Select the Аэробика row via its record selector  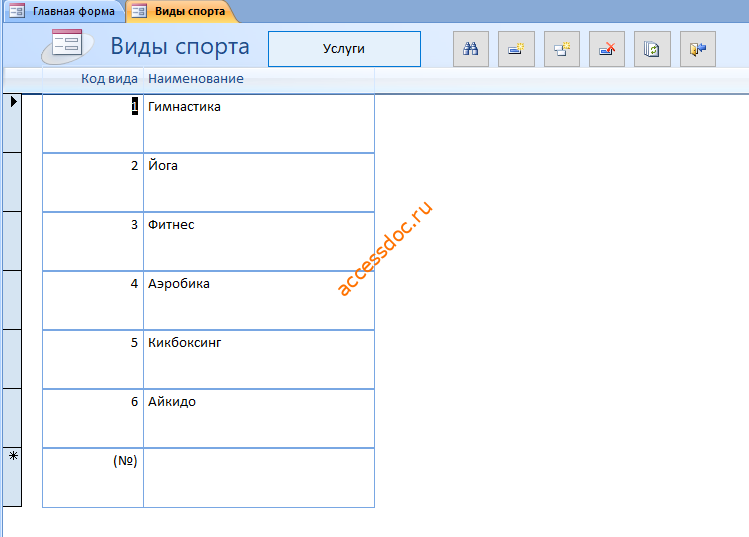12,301
